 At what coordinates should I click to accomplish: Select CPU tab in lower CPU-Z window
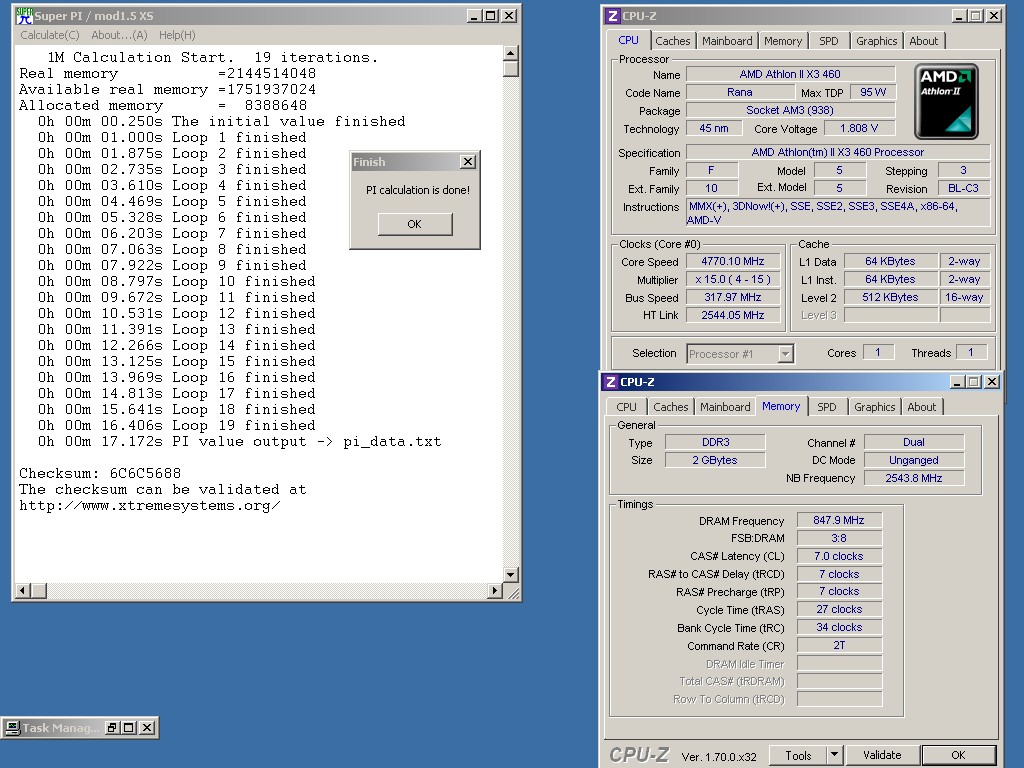click(x=626, y=407)
